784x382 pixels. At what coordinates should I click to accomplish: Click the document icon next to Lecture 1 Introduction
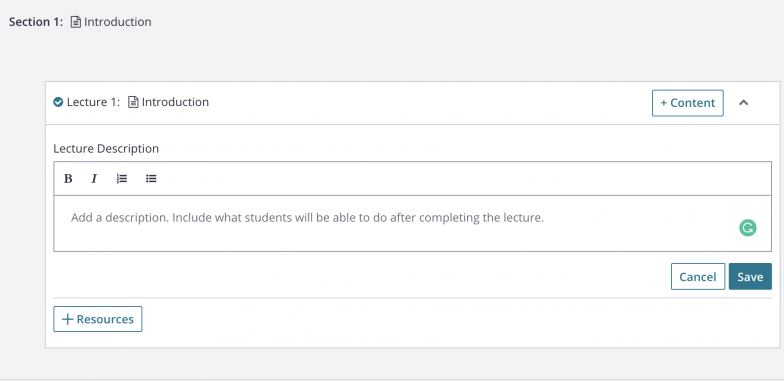[x=133, y=102]
